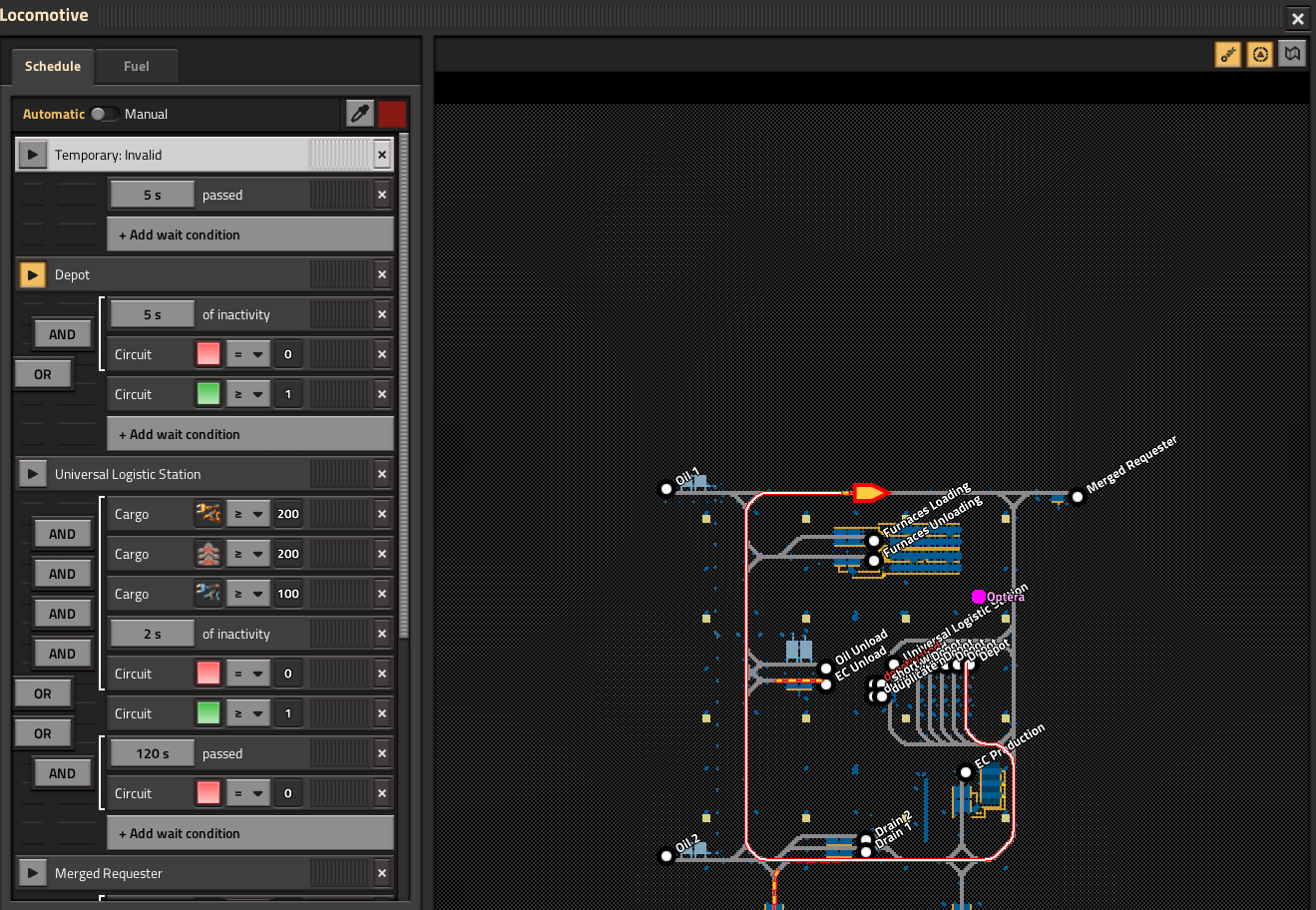Click the 120 s time passed button
The image size is (1316, 910).
[152, 753]
